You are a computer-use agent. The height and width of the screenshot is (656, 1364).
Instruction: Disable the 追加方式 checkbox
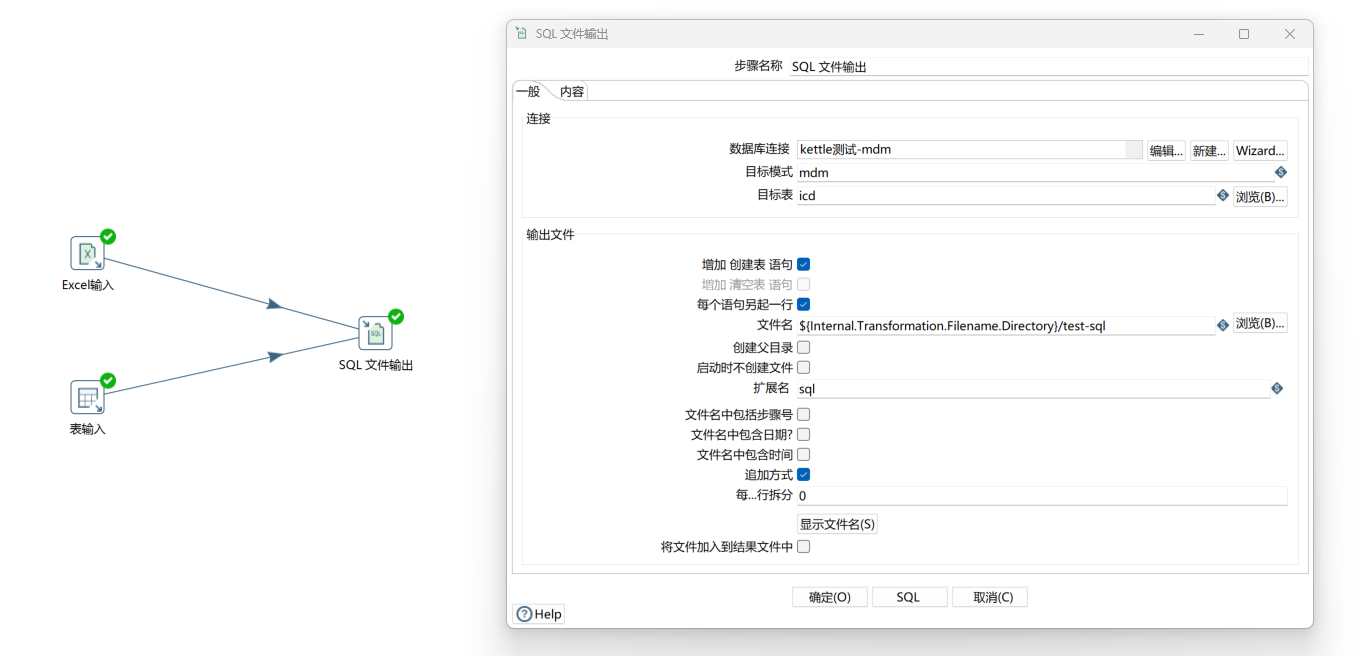(x=804, y=474)
